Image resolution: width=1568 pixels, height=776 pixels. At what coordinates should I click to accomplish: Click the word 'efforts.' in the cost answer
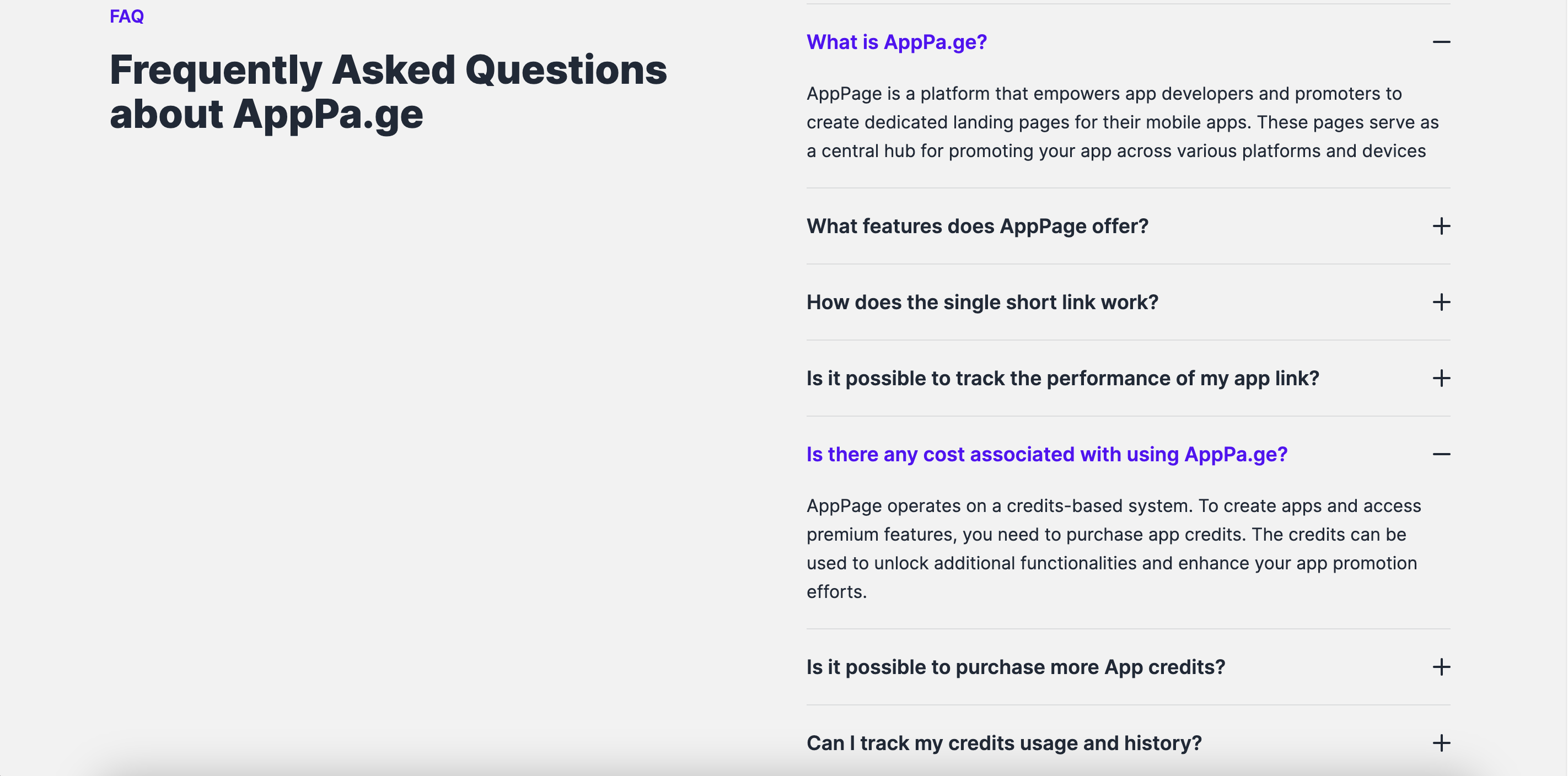[836, 591]
